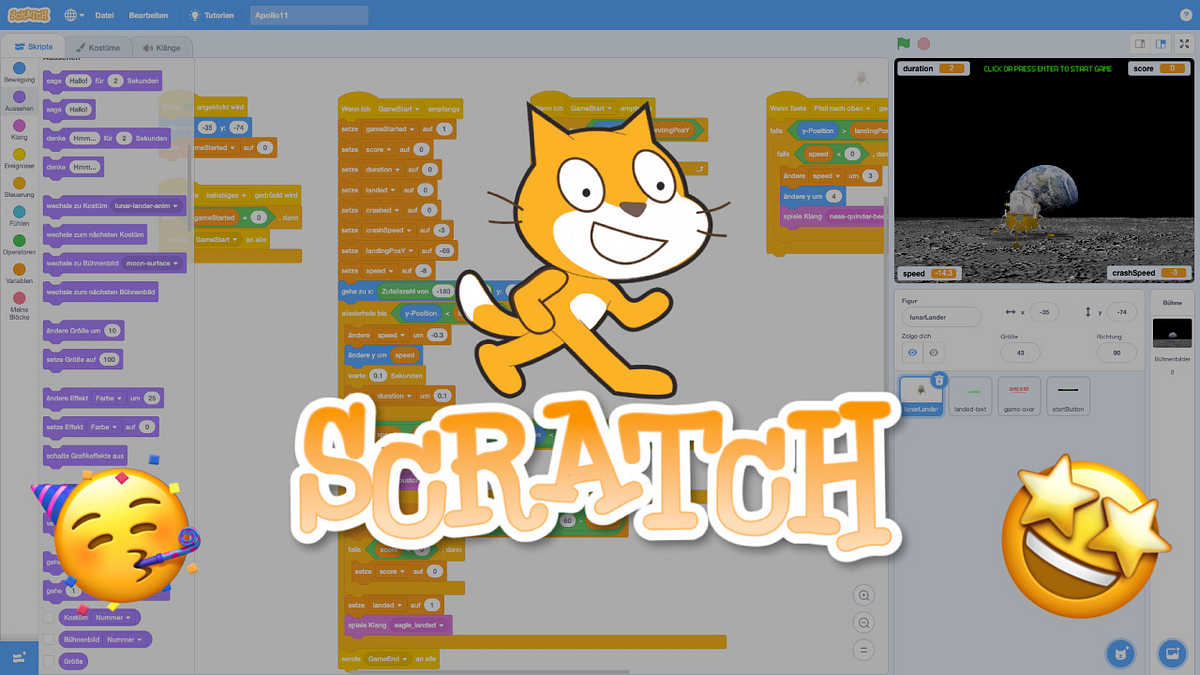Enter fullscreen stage mode
This screenshot has height=675, width=1200.
[x=1183, y=44]
